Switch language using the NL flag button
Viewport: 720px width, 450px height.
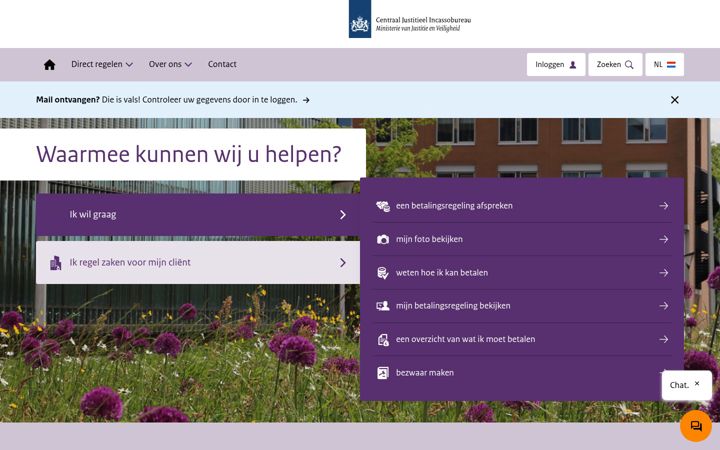click(664, 65)
